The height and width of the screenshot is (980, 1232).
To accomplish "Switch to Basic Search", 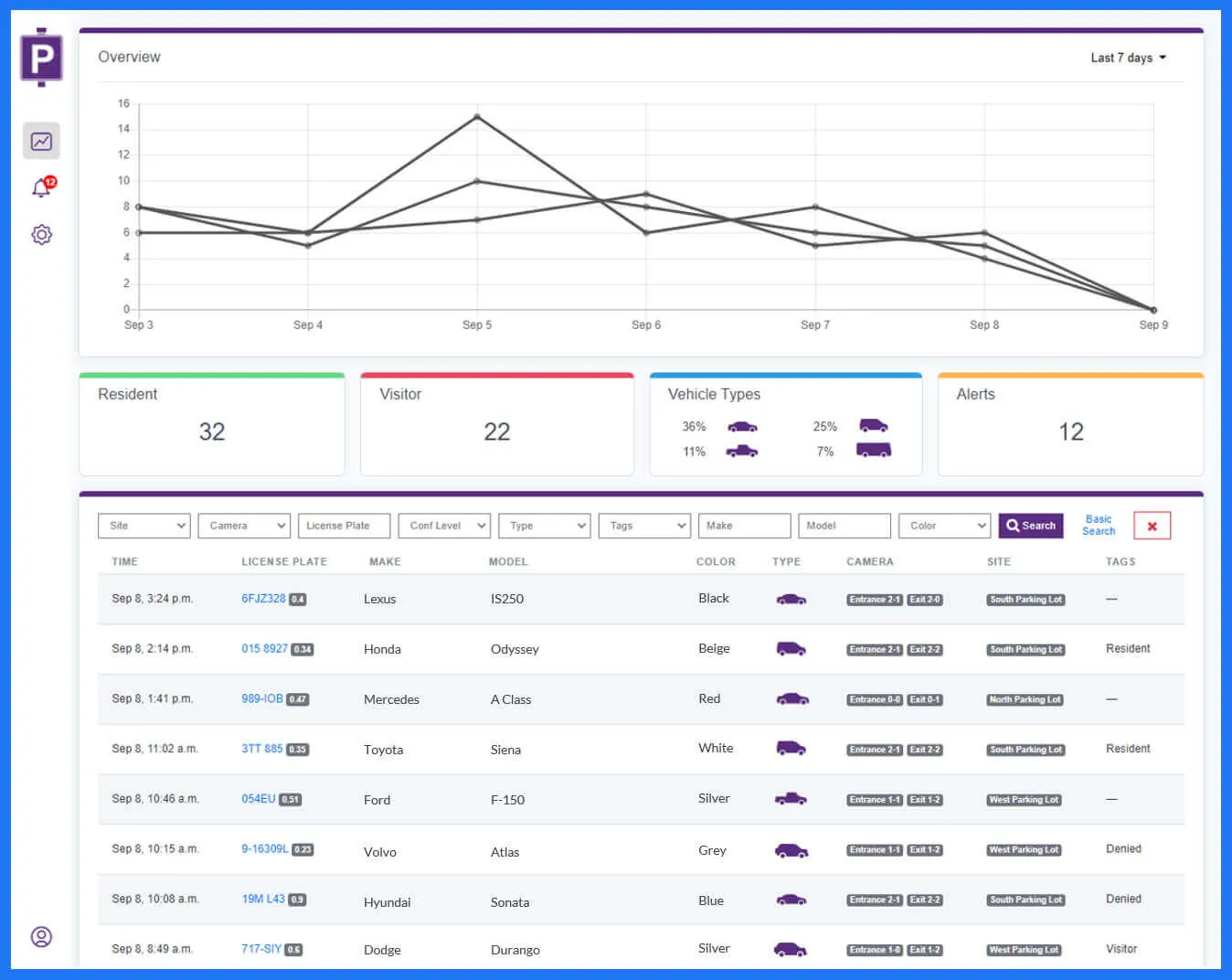I will click(x=1098, y=526).
